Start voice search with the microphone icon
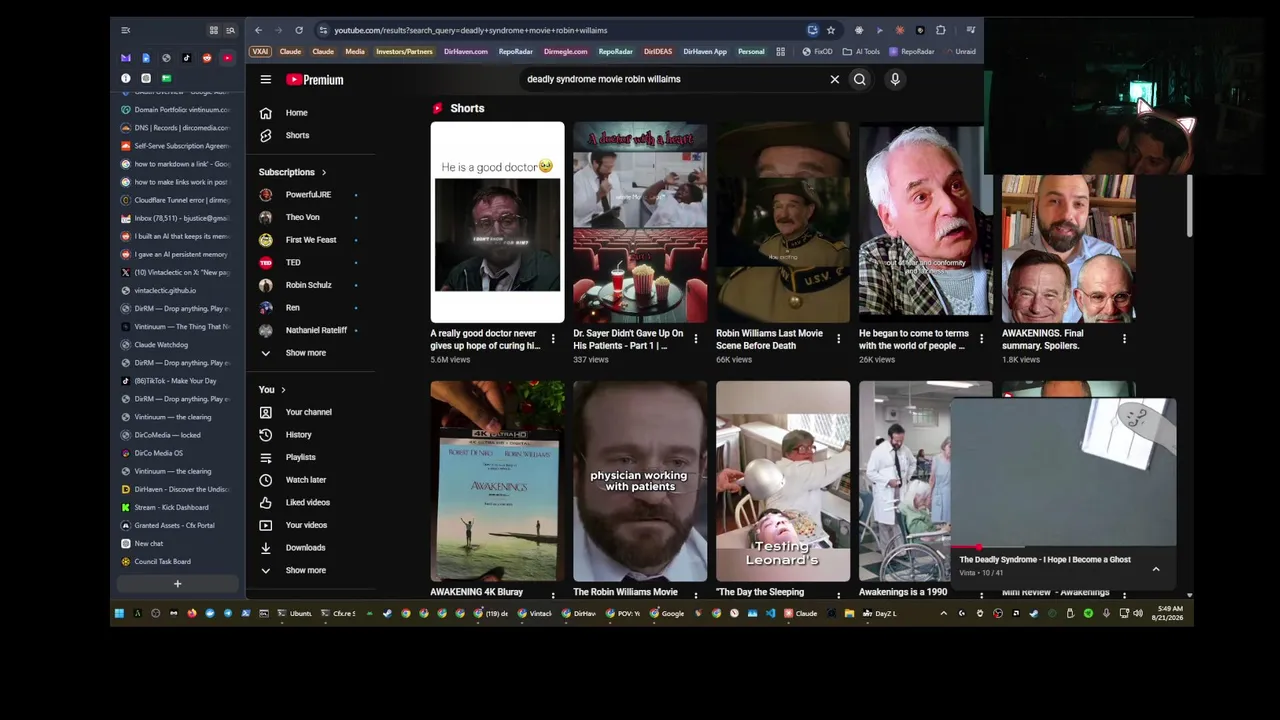1280x720 pixels. click(895, 79)
